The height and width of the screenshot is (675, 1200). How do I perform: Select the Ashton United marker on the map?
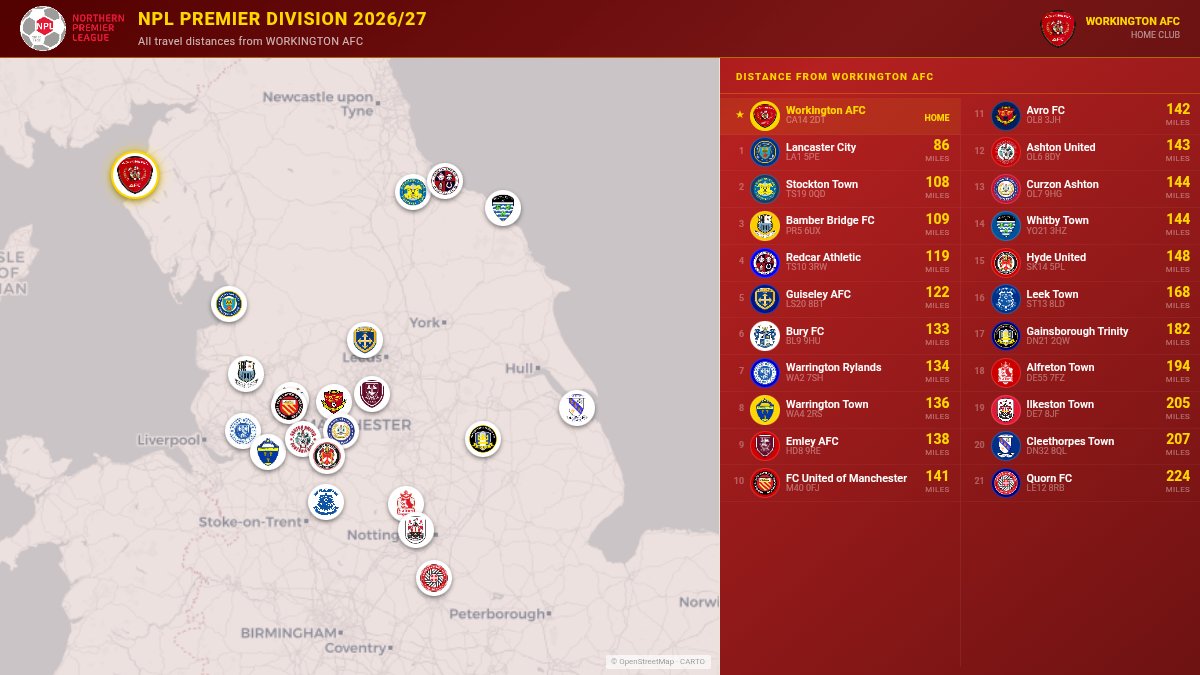(303, 439)
